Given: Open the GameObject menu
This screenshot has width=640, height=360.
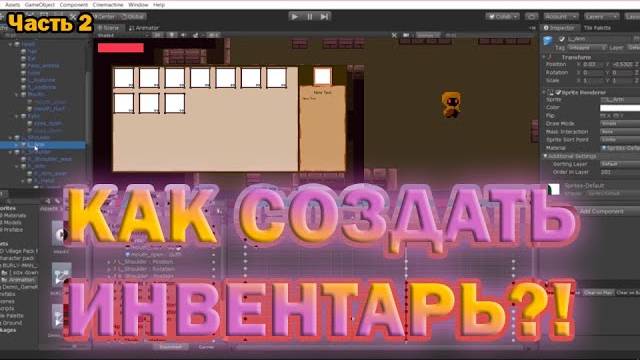Looking at the screenshot, I should [40, 5].
